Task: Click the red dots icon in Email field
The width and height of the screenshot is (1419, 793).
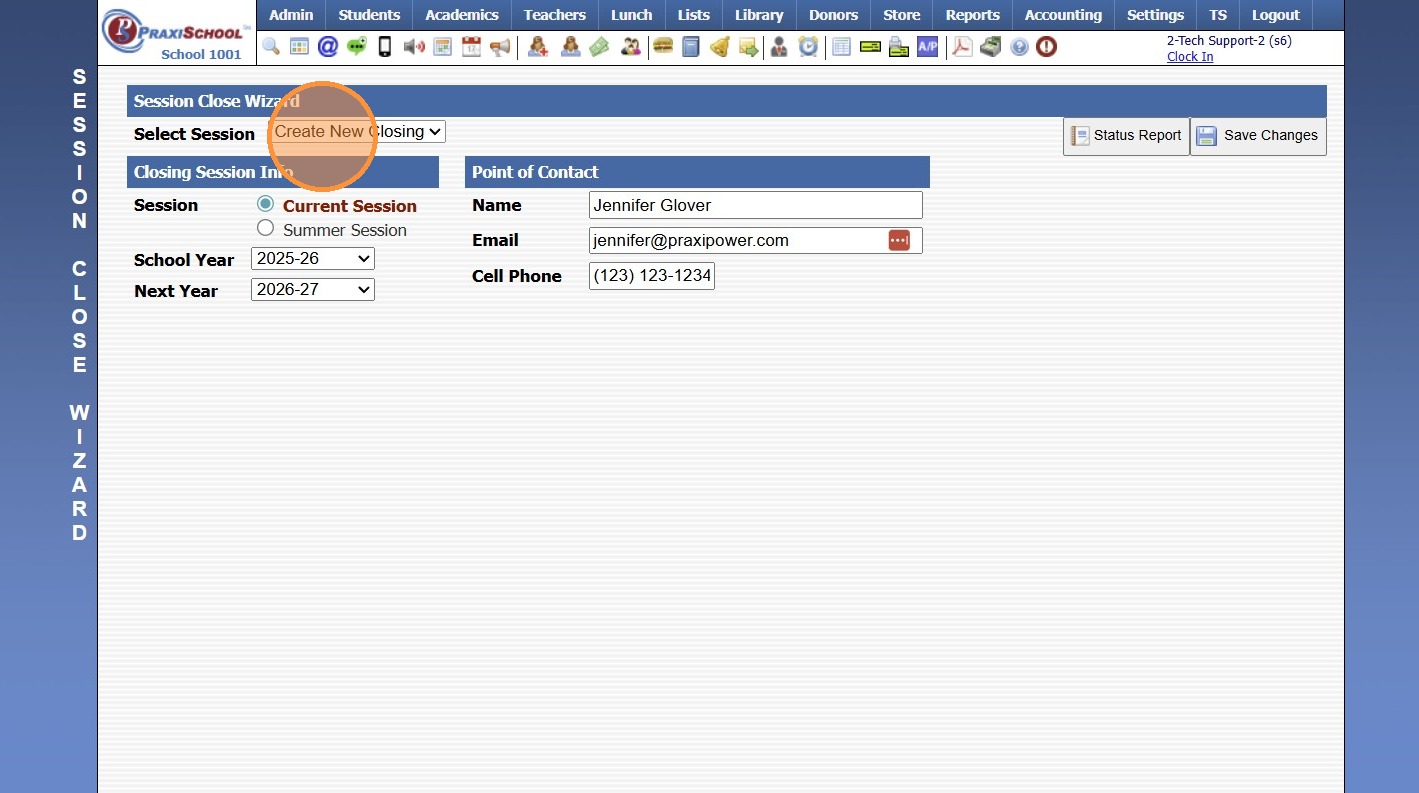Action: (899, 240)
